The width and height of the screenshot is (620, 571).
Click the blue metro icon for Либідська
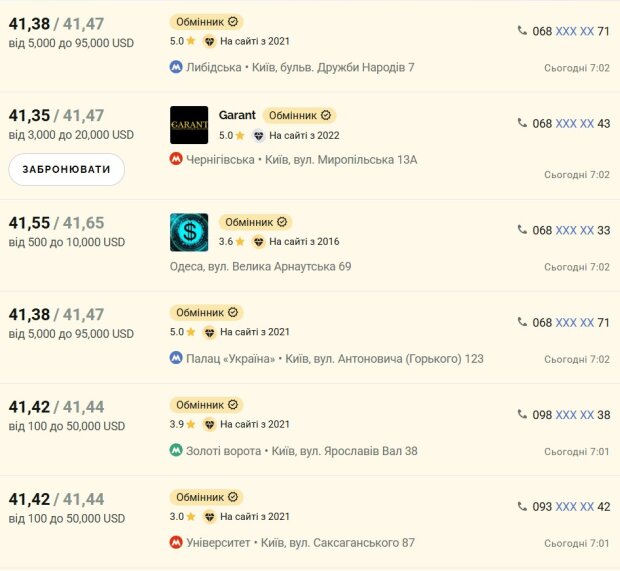click(x=176, y=67)
